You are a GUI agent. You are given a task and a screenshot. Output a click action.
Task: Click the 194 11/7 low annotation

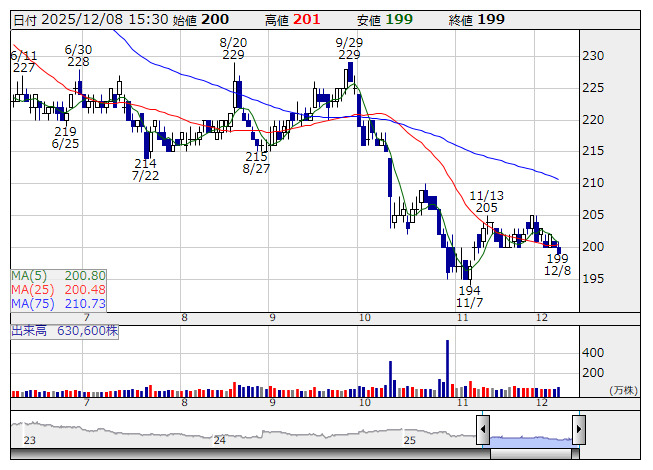[469, 296]
